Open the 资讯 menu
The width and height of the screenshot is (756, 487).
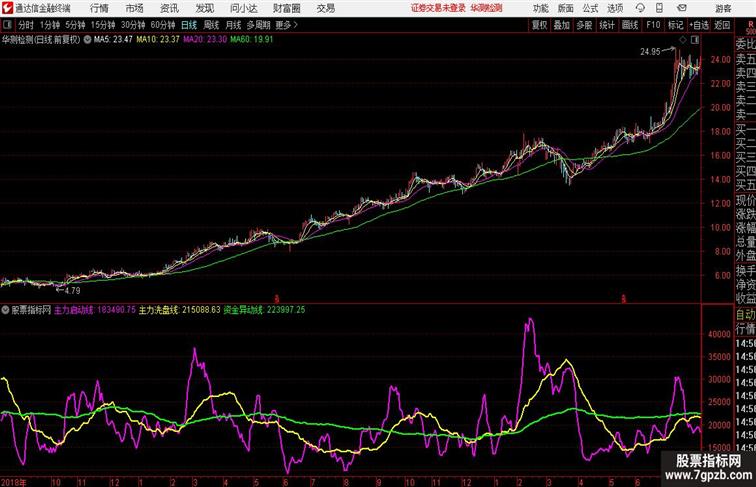[169, 8]
